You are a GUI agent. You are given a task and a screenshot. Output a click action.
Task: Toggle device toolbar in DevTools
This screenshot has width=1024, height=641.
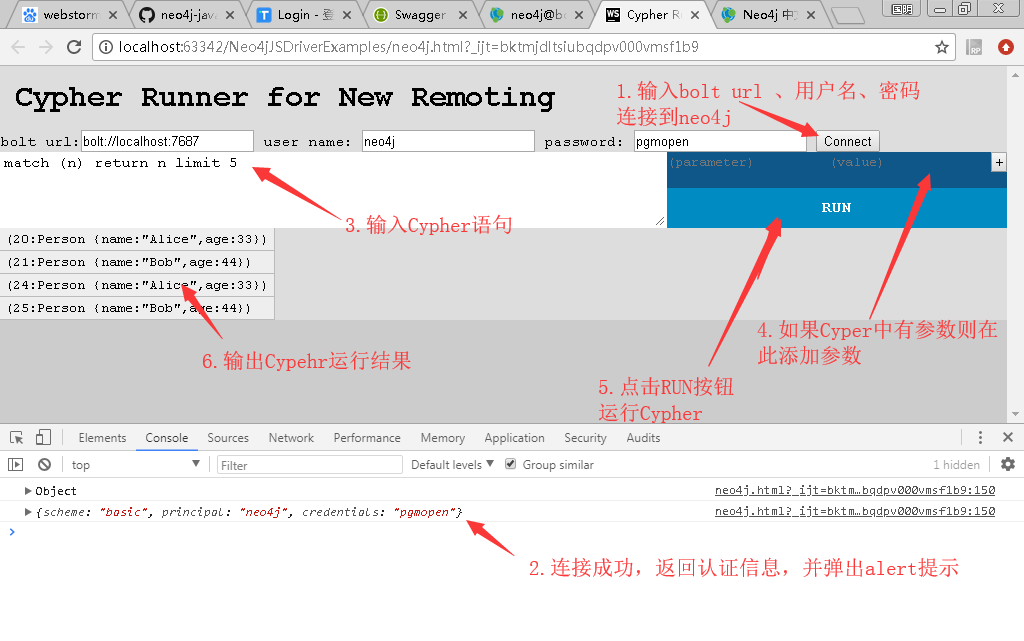[x=43, y=437]
